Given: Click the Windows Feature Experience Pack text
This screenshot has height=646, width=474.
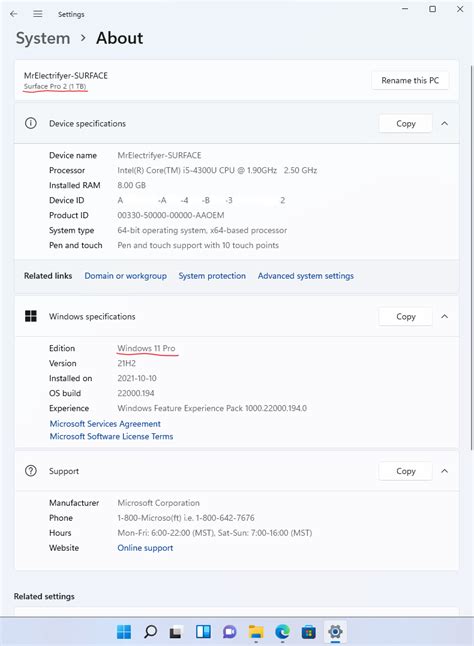Looking at the screenshot, I should click(x=212, y=408).
